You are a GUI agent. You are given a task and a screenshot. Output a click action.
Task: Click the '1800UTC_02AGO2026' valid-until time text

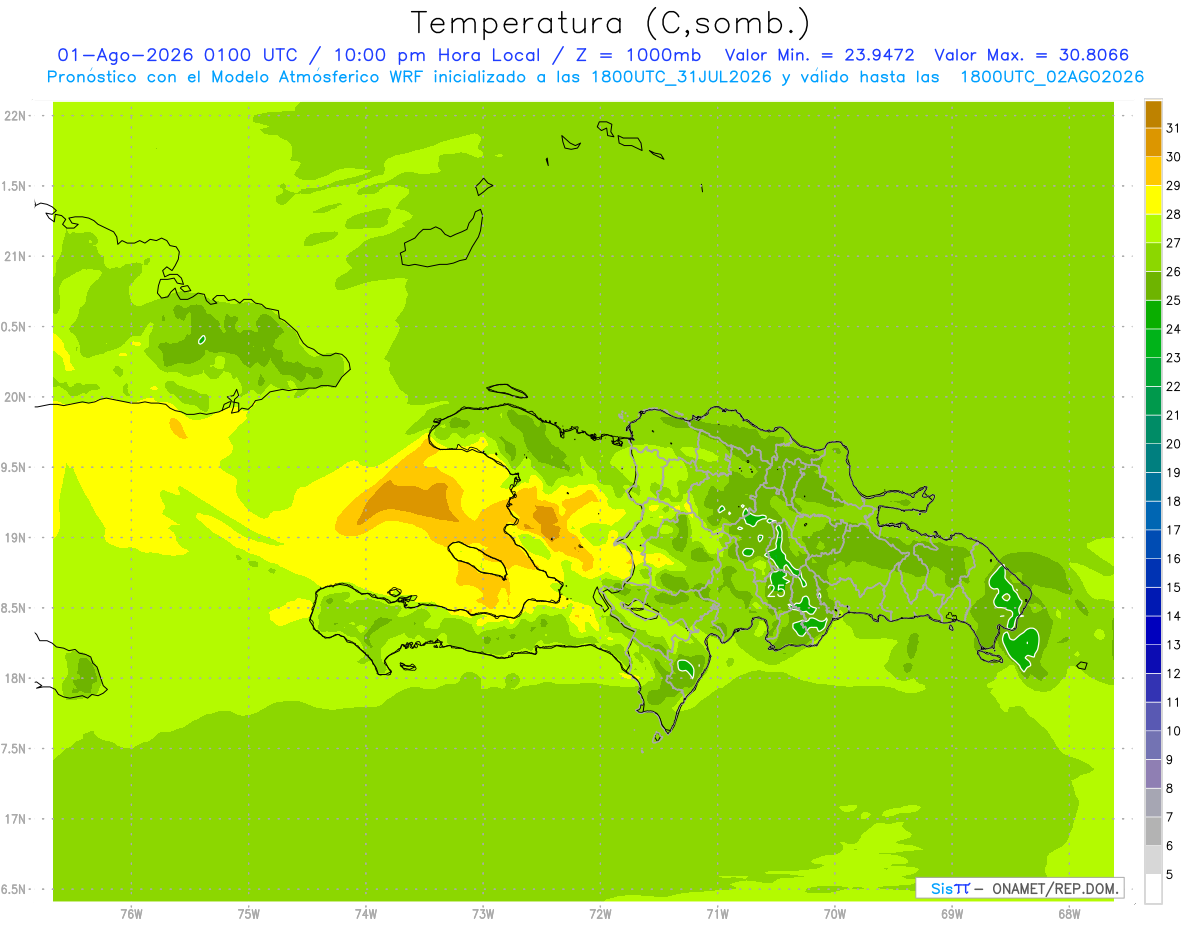point(1052,77)
